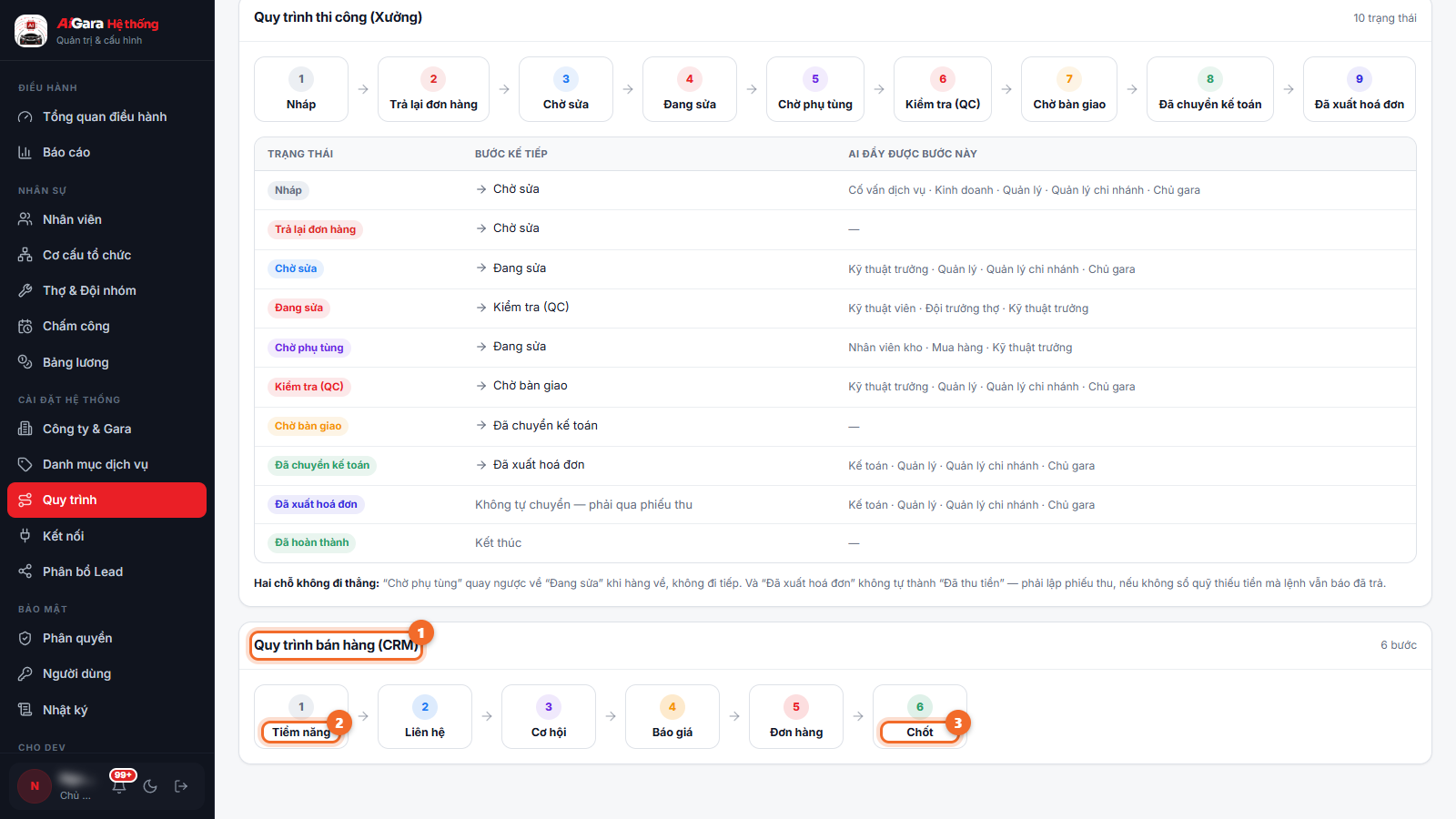The width and height of the screenshot is (1456, 819).
Task: Open Cơ cấu tổ chức page
Action: pos(107,255)
